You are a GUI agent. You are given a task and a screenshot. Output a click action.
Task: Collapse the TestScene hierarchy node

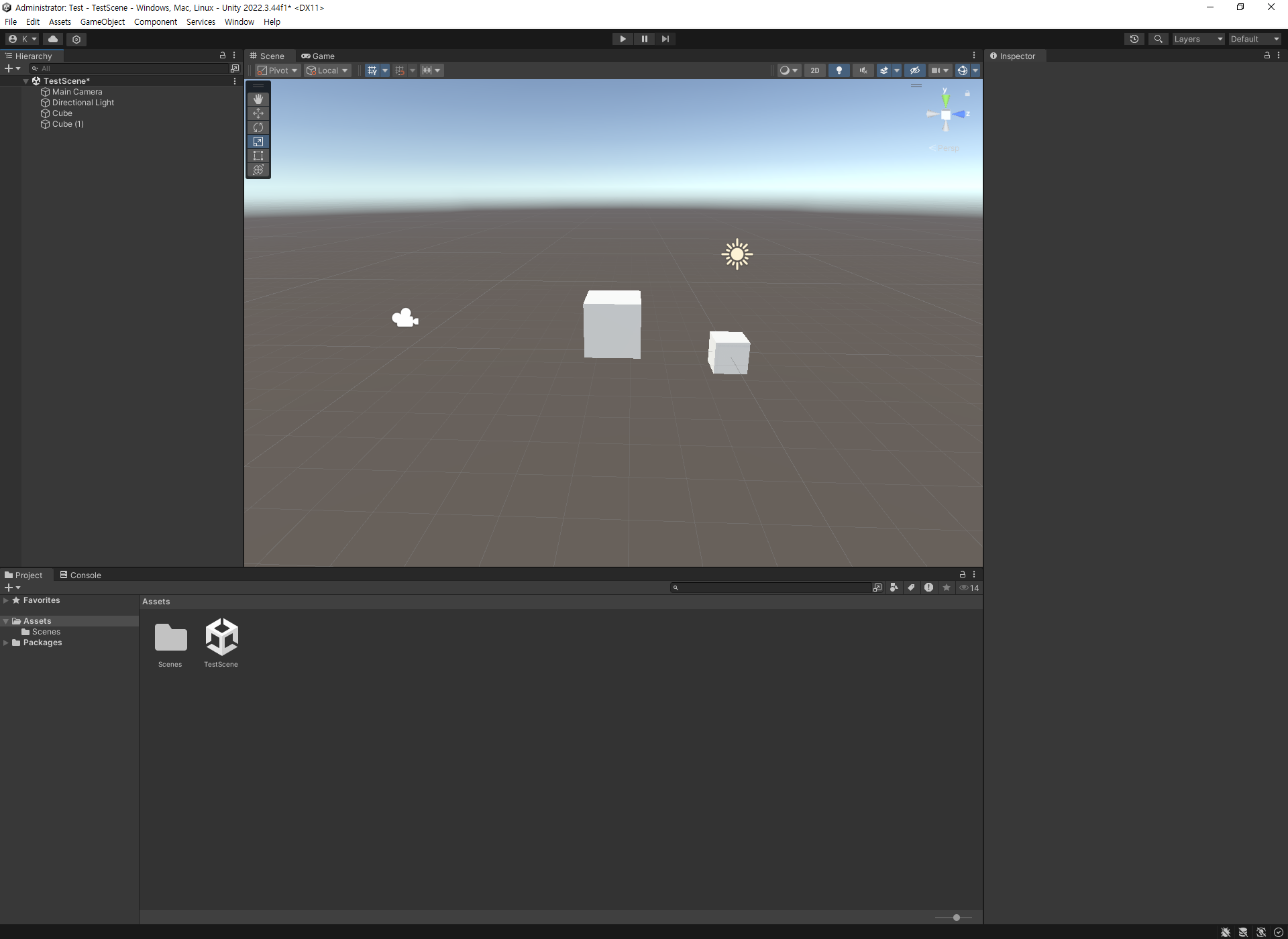[x=26, y=81]
